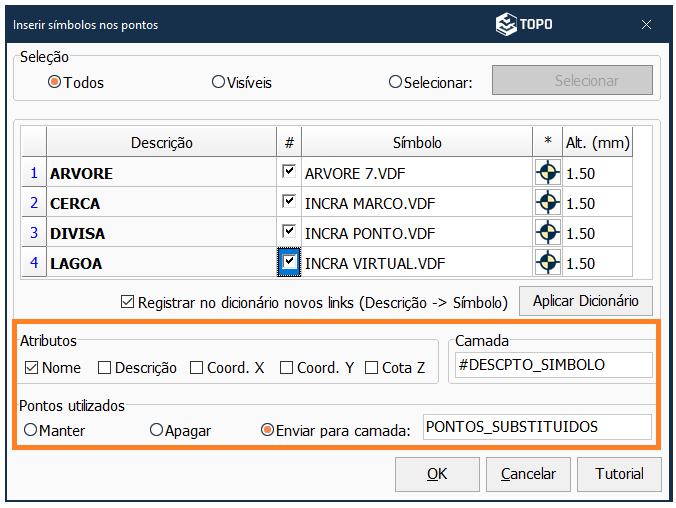Check the Cota Z attribute option
Screen dimensions: 676x508
[x=373, y=368]
